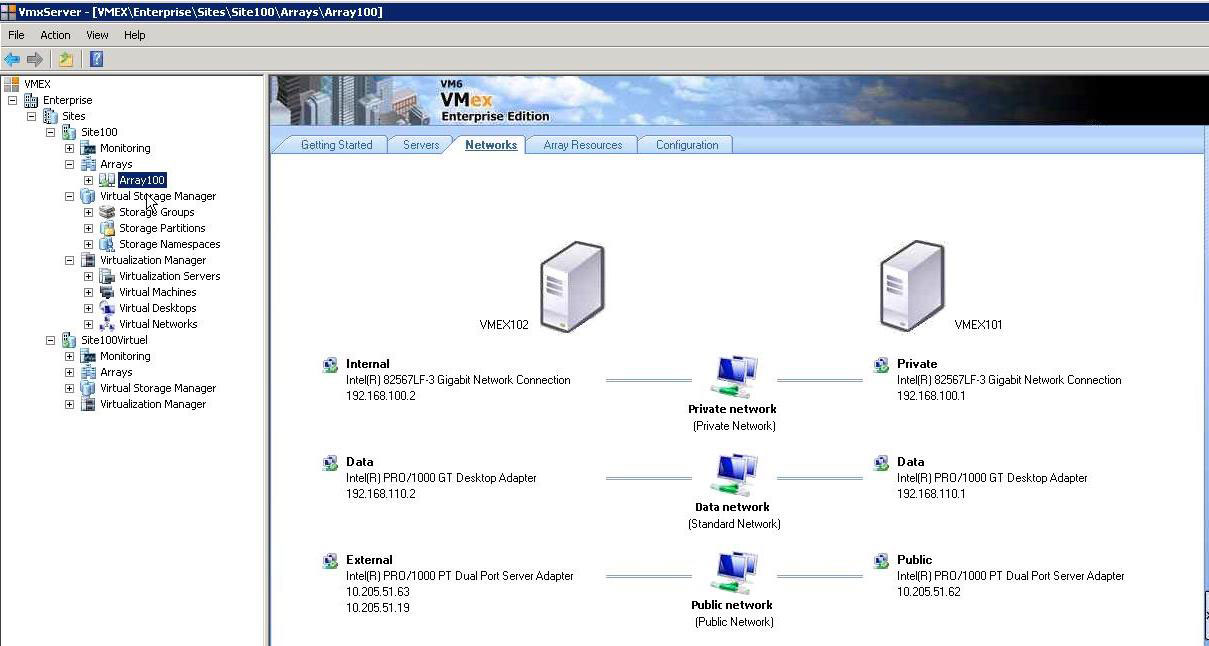Viewport: 1209px width, 646px height.
Task: Open the Action menu
Action: tap(55, 35)
